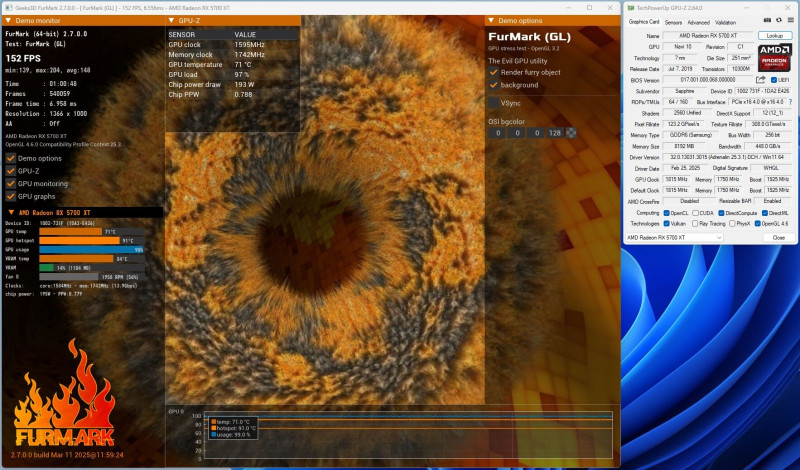Switch to the Graphics Card tab
Image resolution: width=800 pixels, height=470 pixels.
point(643,22)
